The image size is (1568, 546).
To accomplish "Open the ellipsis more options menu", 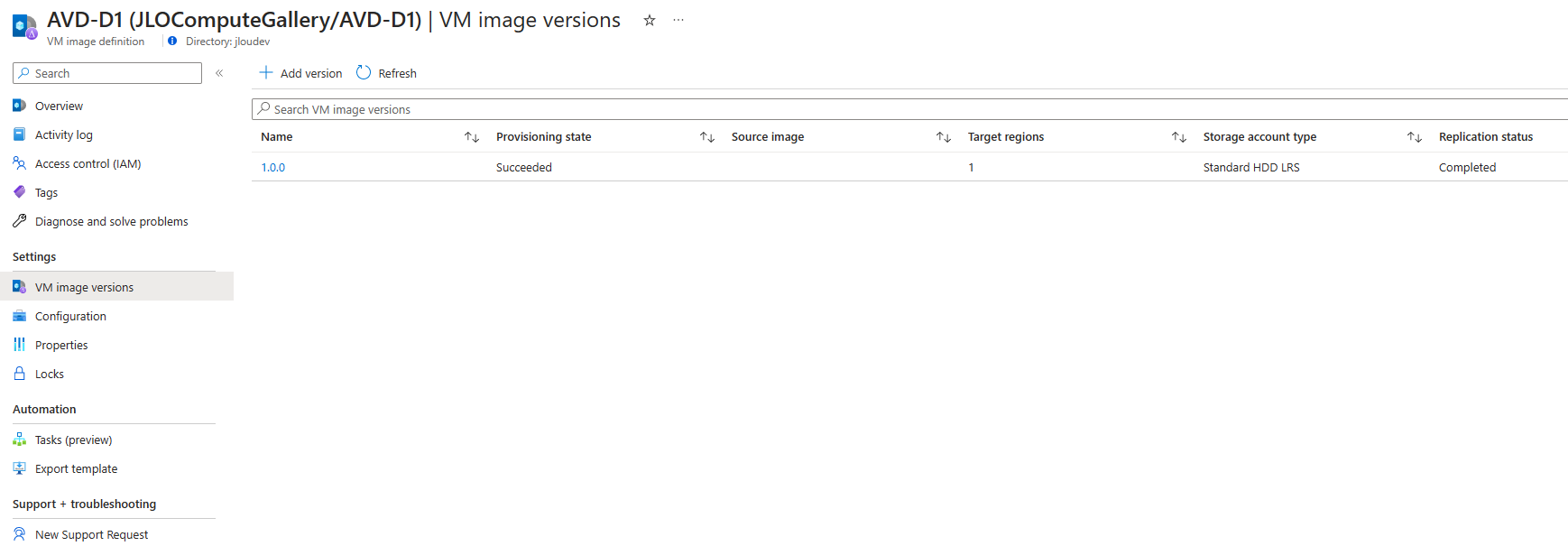I will [x=678, y=20].
